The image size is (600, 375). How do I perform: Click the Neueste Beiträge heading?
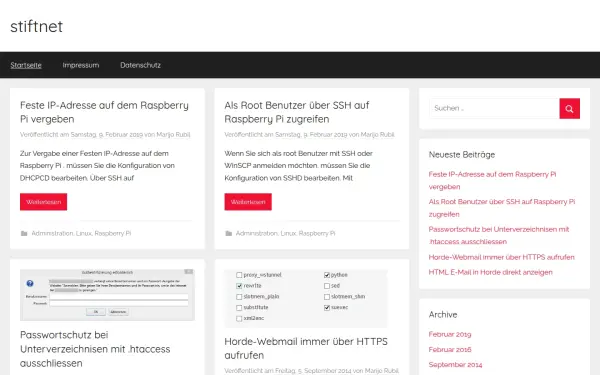(462, 155)
